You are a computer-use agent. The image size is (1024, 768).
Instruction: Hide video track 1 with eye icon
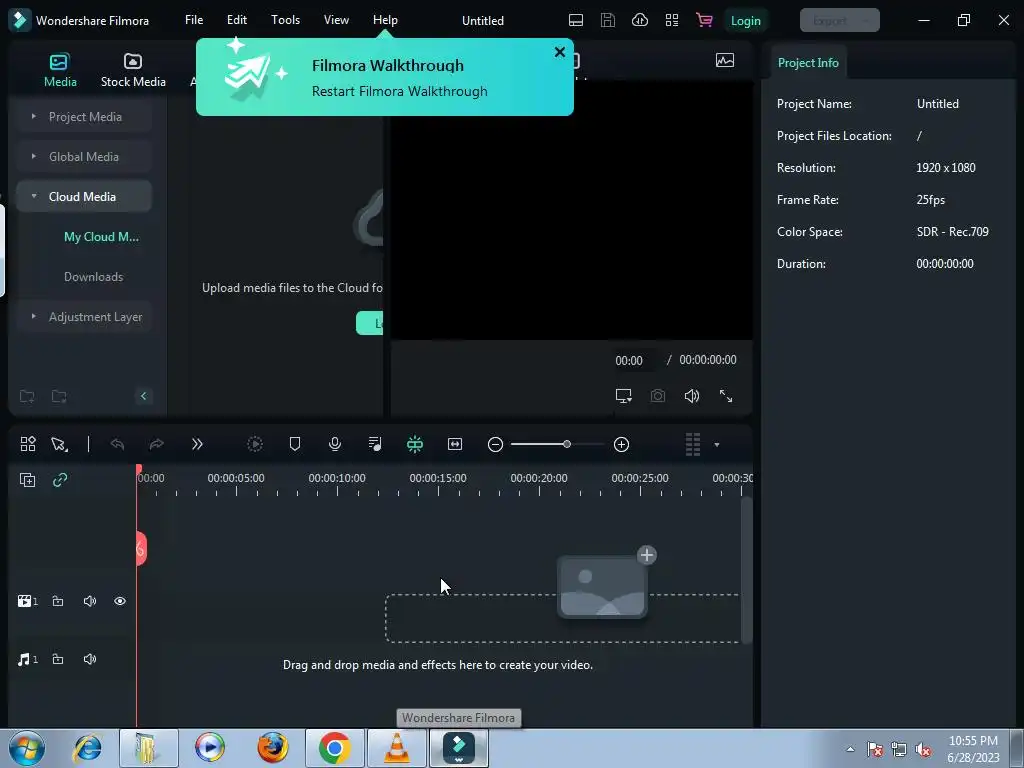click(120, 601)
